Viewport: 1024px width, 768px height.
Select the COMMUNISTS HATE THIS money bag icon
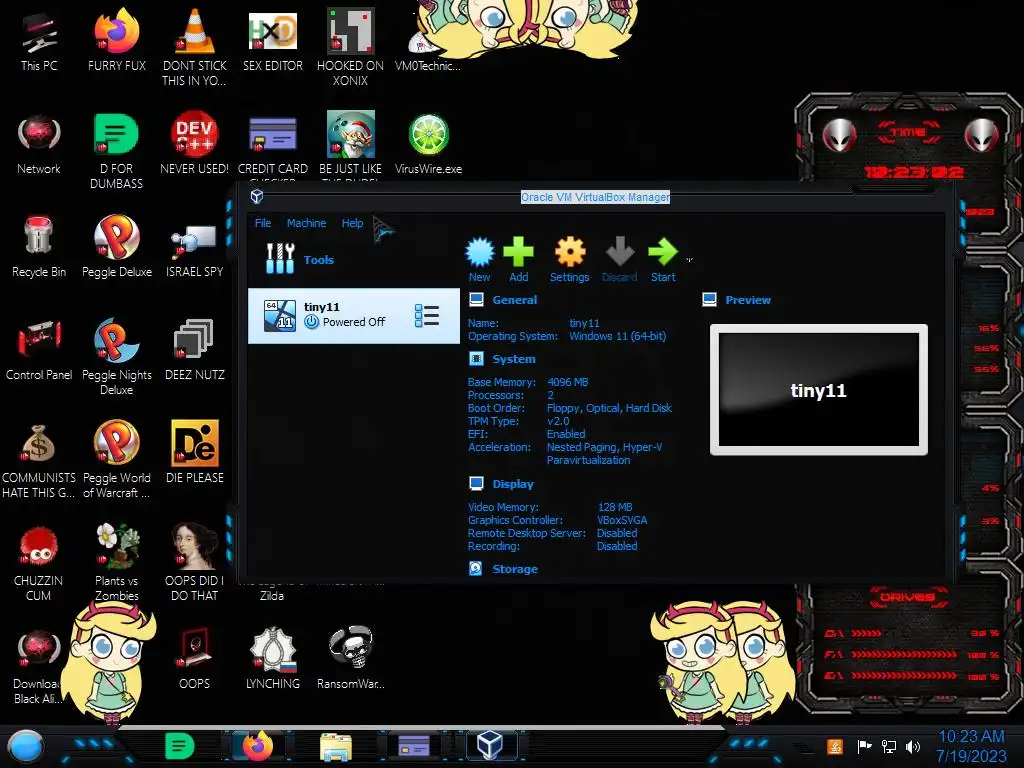(x=39, y=460)
